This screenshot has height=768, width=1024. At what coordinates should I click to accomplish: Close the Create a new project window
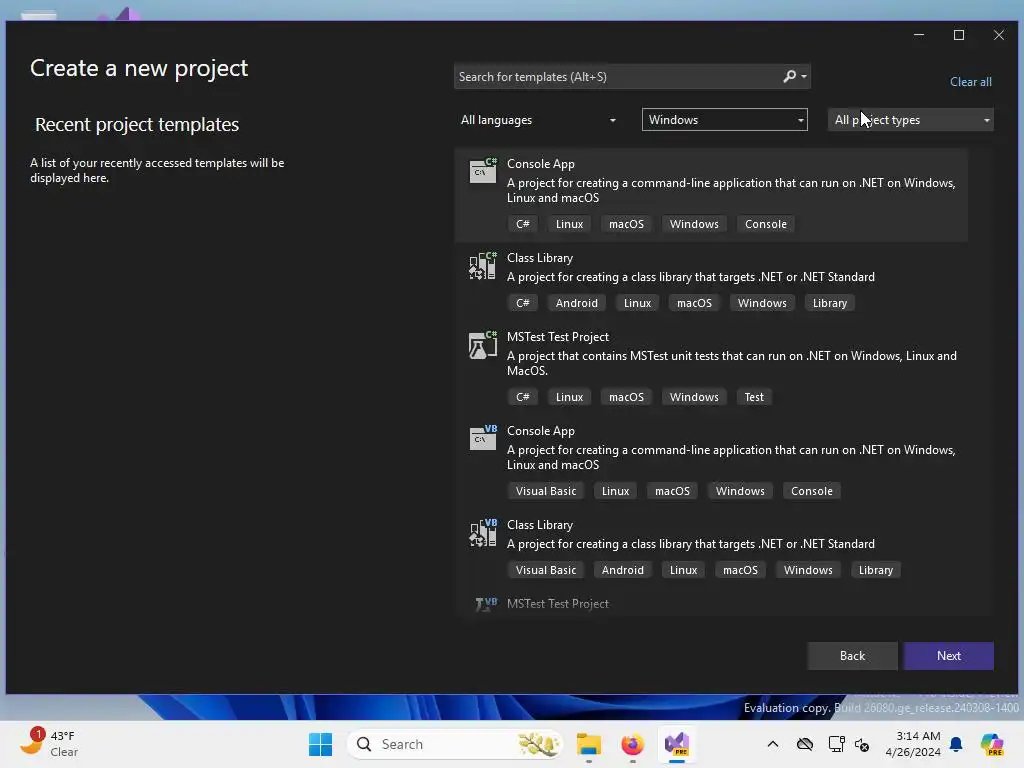pyautogui.click(x=999, y=35)
